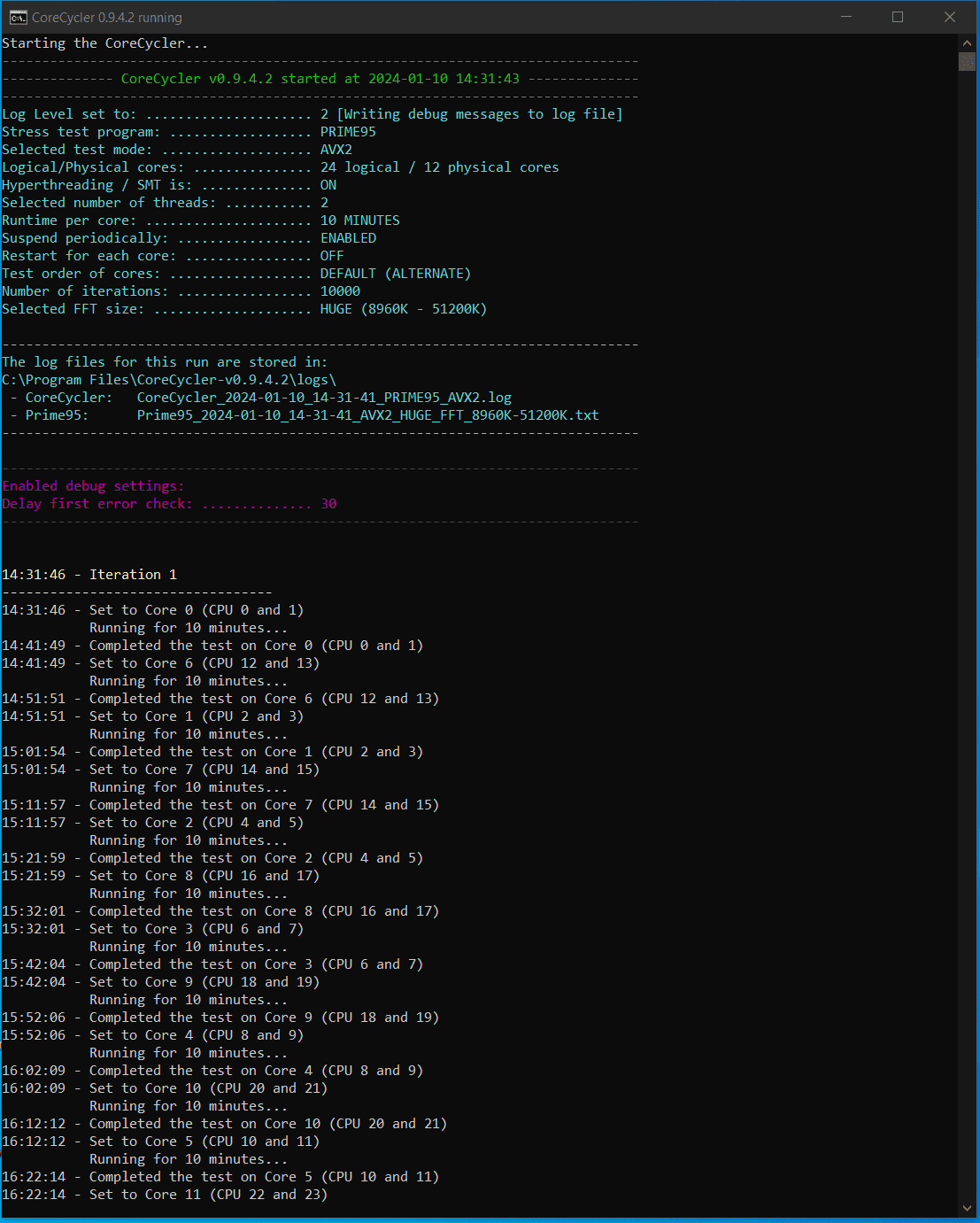980x1223 pixels.
Task: Click the 'DEFAULT (ALTERNATE)' test order value
Action: (x=396, y=274)
